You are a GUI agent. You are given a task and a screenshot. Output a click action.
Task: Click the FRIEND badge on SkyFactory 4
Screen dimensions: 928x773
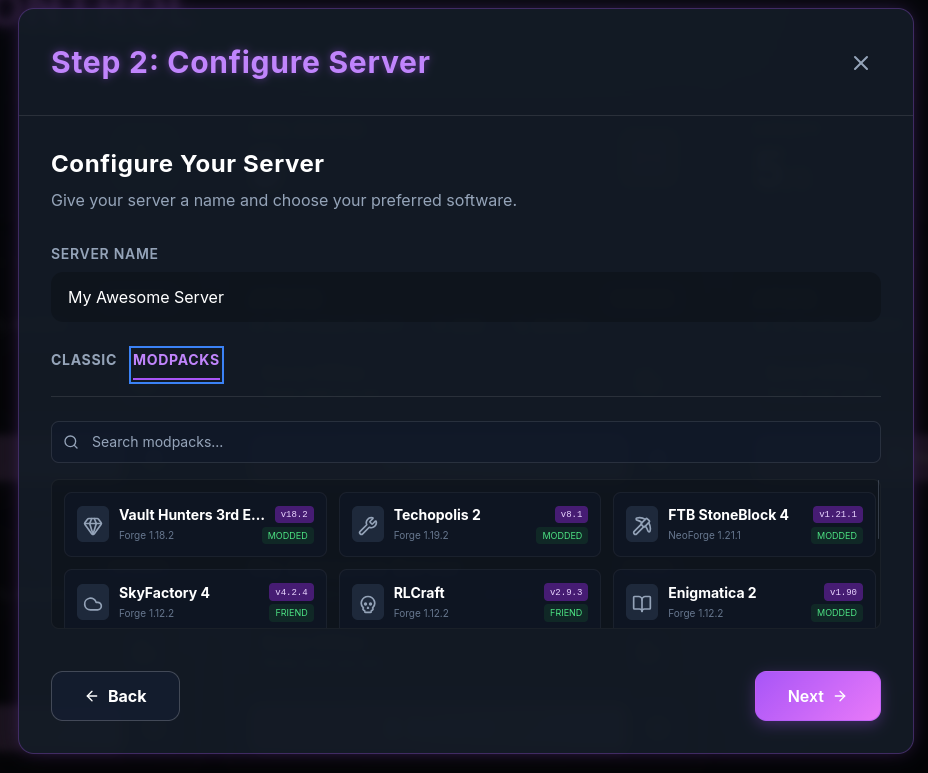291,613
